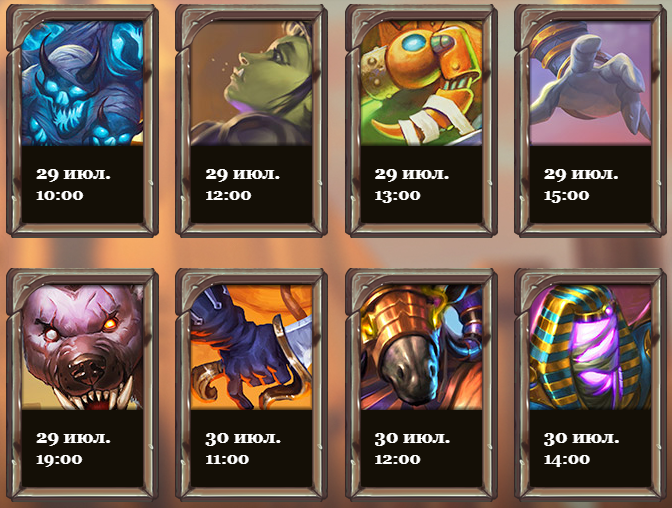Select the 30 июл. 12:00 reveal time
The height and width of the screenshot is (508, 672).
412,448
